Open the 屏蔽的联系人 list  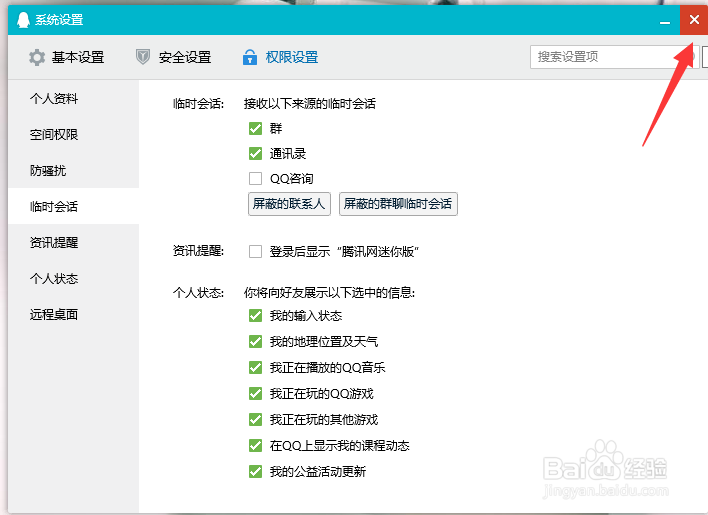289,204
